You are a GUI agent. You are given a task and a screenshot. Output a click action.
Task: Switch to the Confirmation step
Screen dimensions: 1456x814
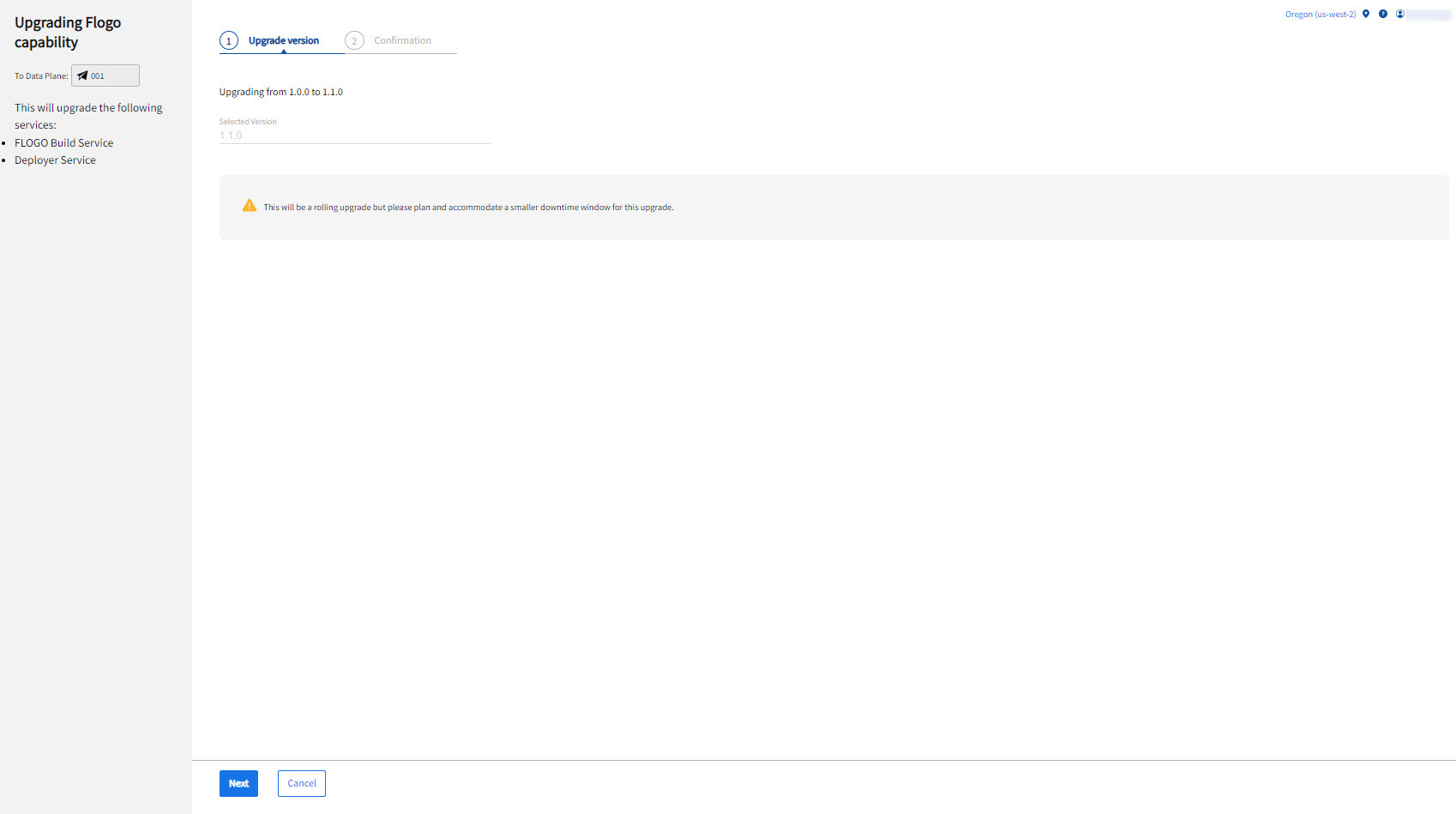[403, 40]
